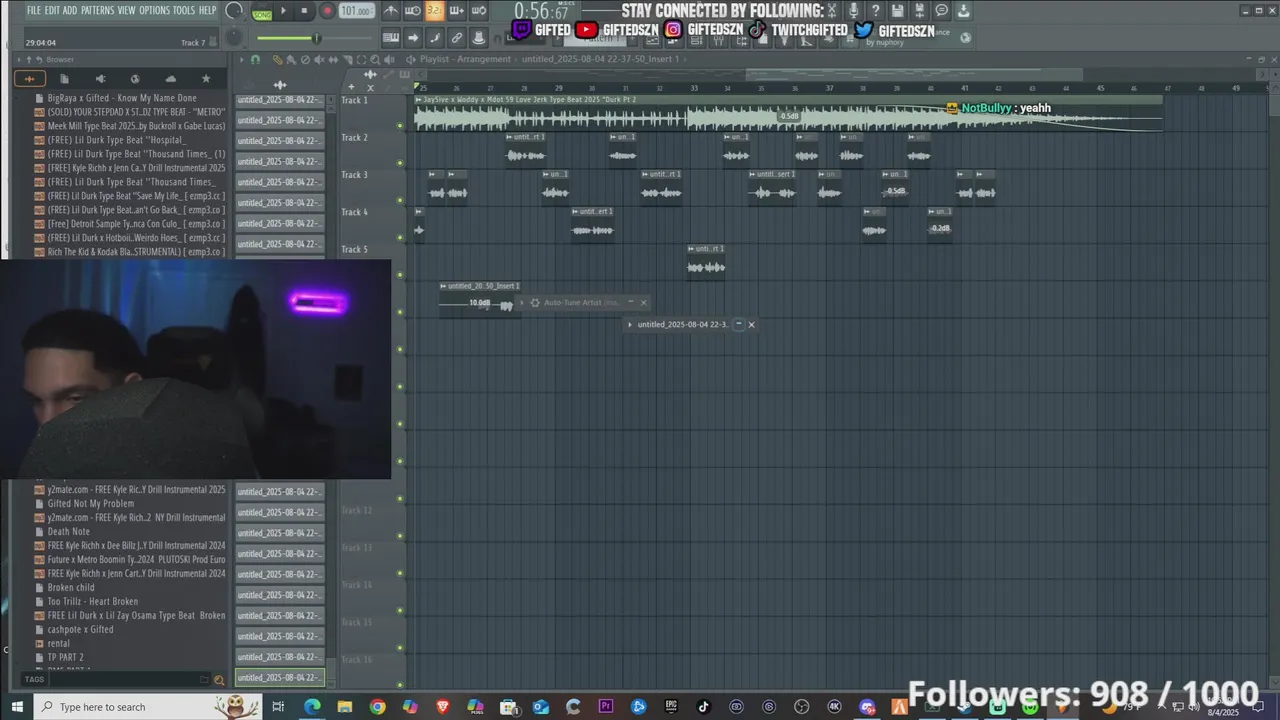
Task: Open File Explorer from taskbar
Action: tap(344, 707)
